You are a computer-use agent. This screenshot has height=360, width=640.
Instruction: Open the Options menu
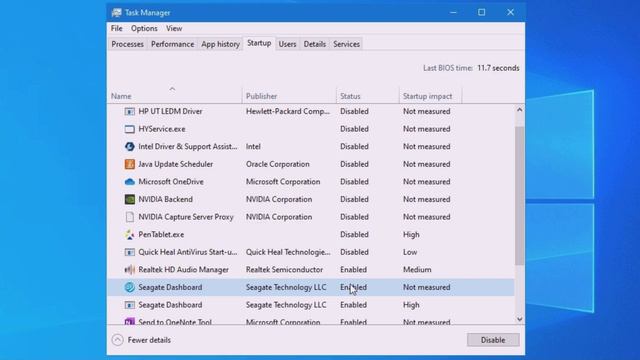click(x=144, y=29)
